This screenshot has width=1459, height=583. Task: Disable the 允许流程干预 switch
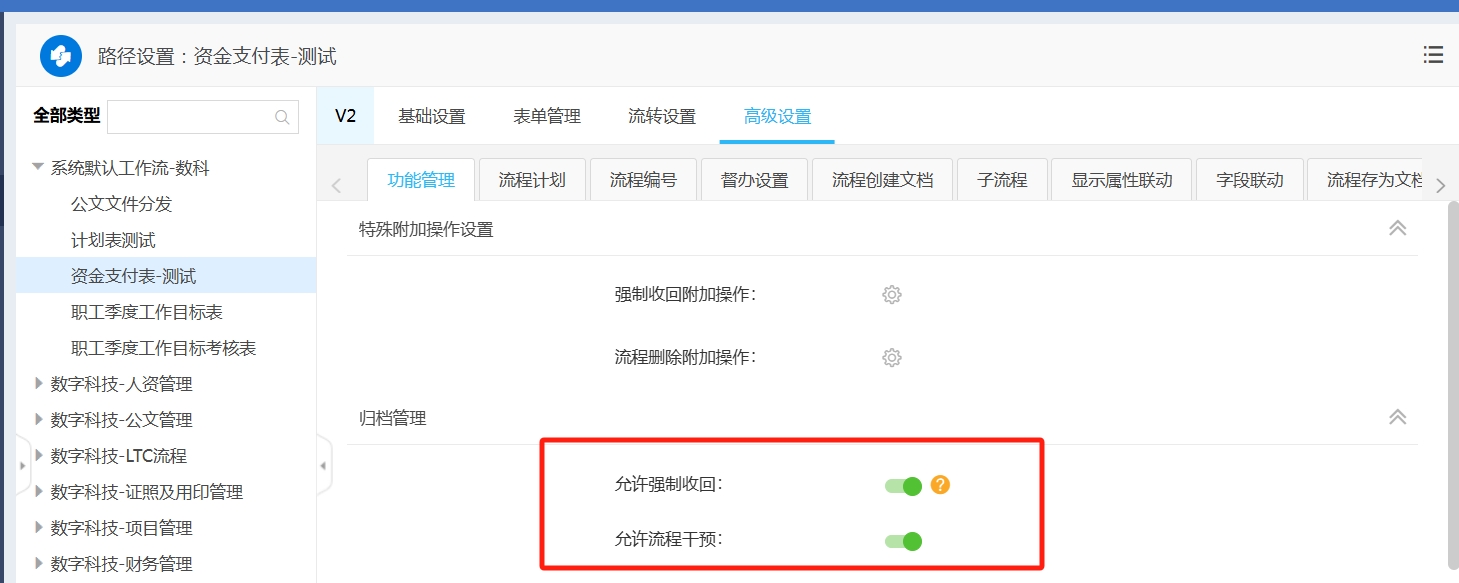point(903,541)
